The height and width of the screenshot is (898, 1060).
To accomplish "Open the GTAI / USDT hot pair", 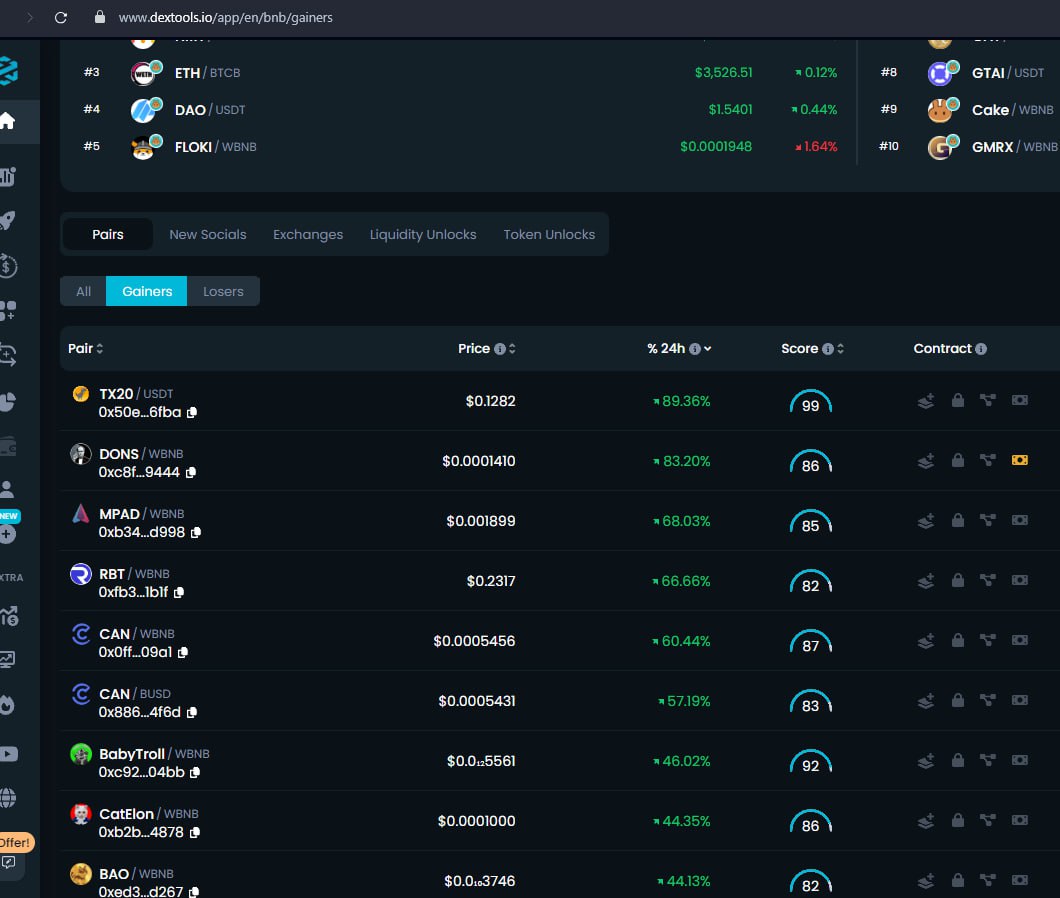I will point(1007,73).
